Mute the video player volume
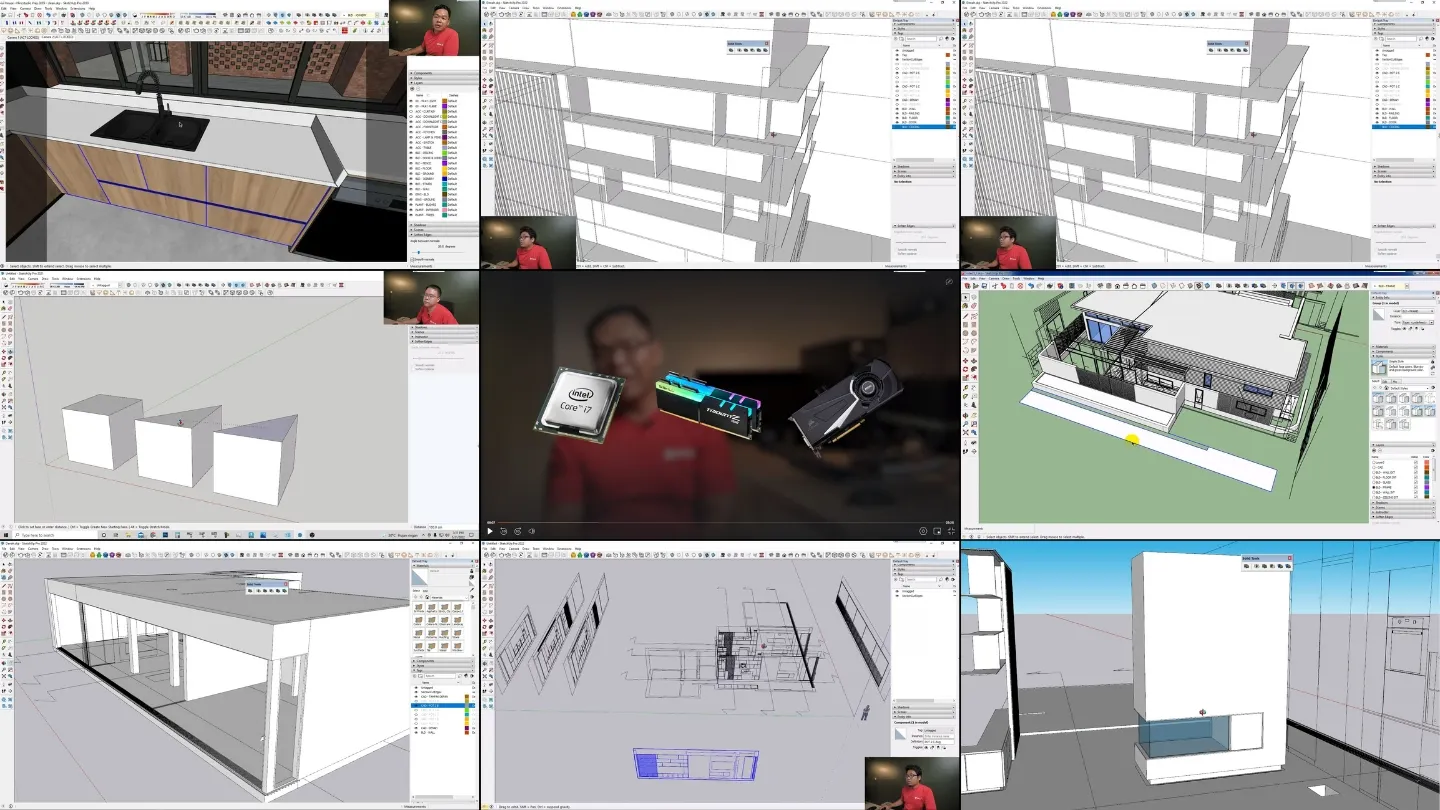The image size is (1440, 810). [x=531, y=531]
